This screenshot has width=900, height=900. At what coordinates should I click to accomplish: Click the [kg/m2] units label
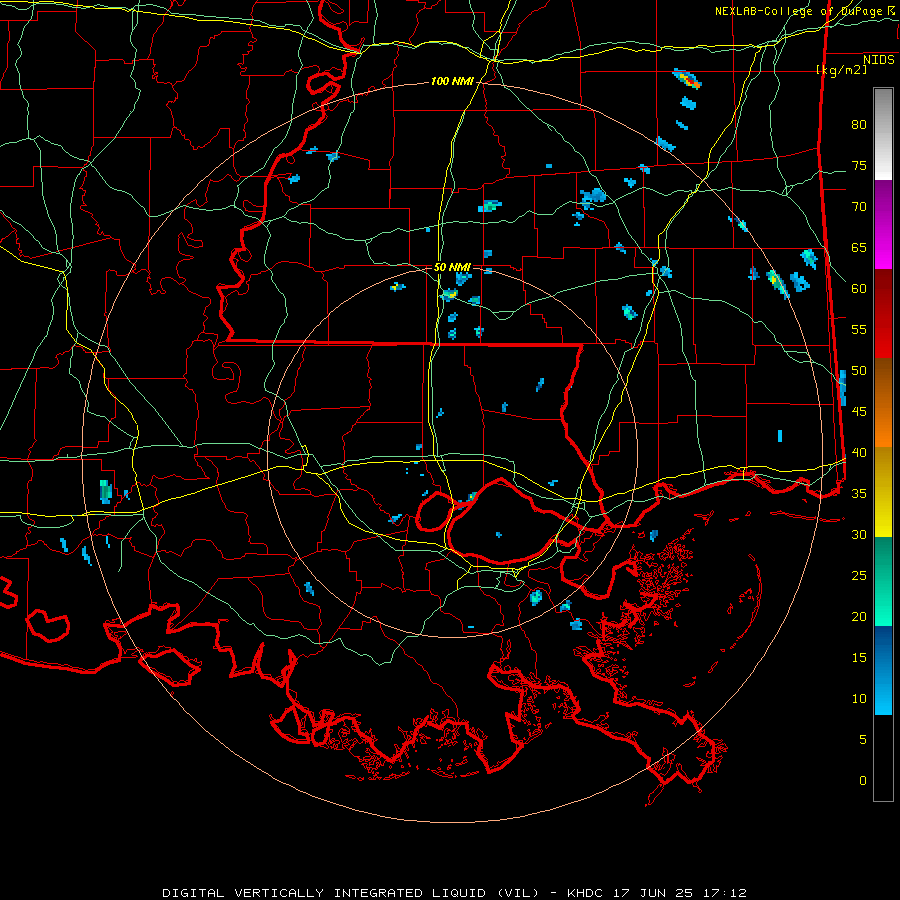(841, 70)
